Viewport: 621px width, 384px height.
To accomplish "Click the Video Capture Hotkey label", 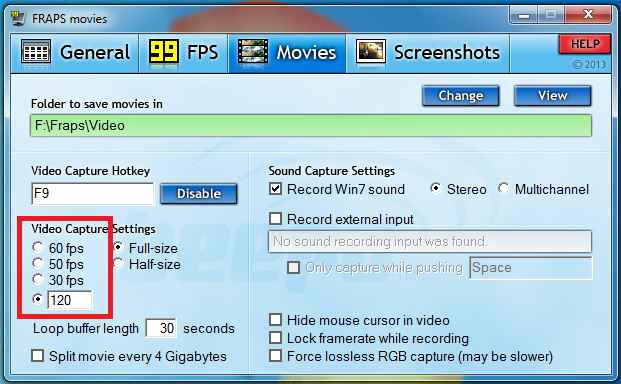I will click(x=90, y=171).
